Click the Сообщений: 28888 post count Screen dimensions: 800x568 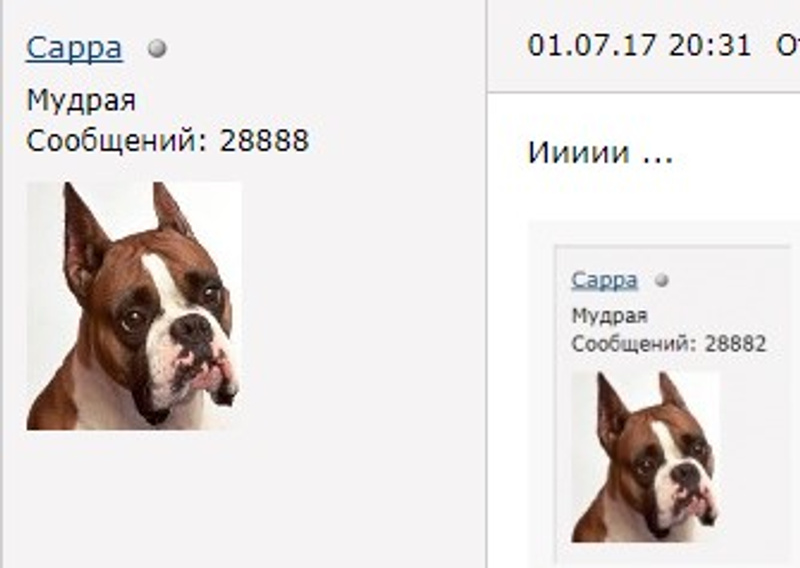click(167, 140)
